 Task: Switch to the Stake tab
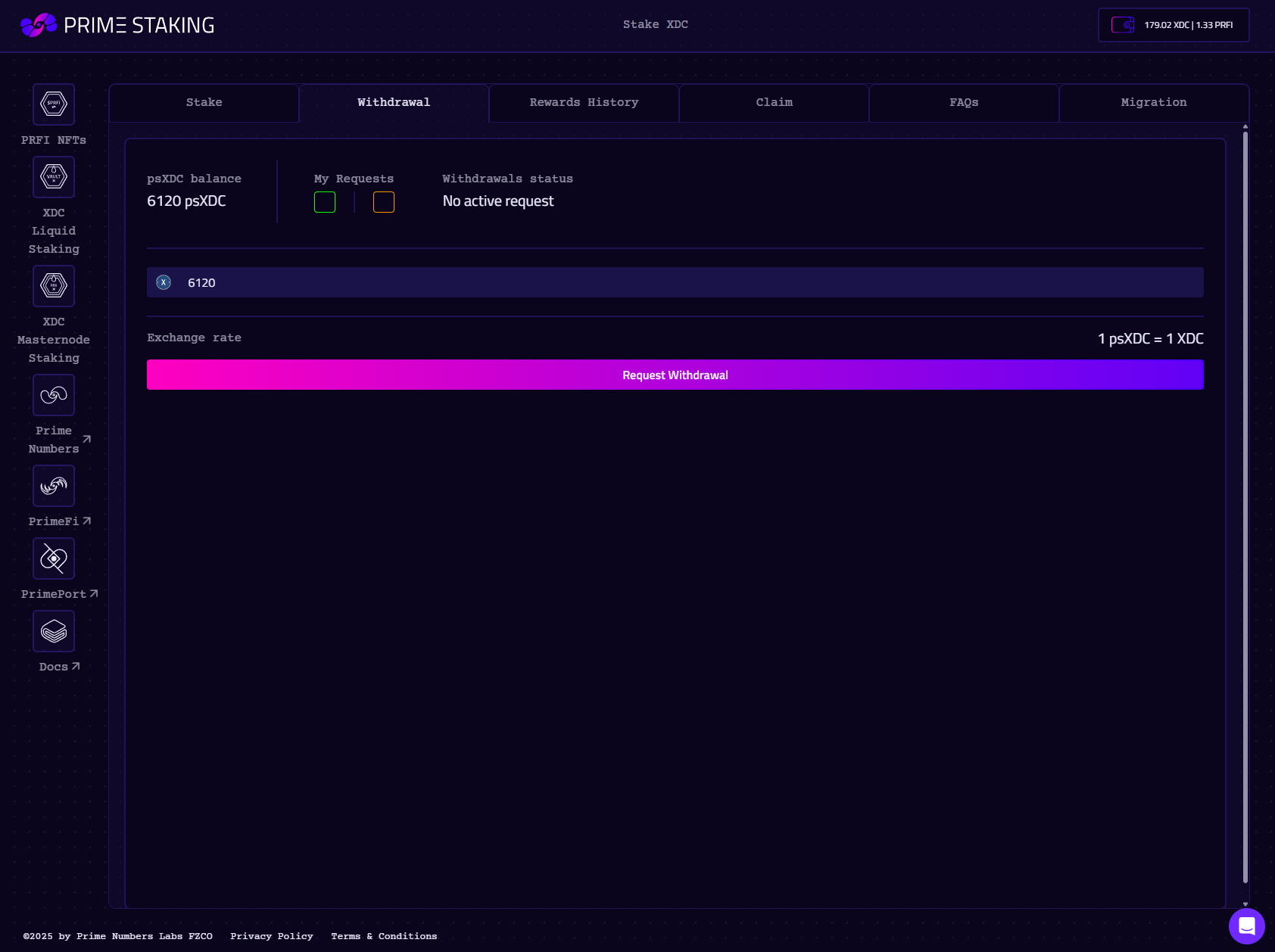coord(204,103)
